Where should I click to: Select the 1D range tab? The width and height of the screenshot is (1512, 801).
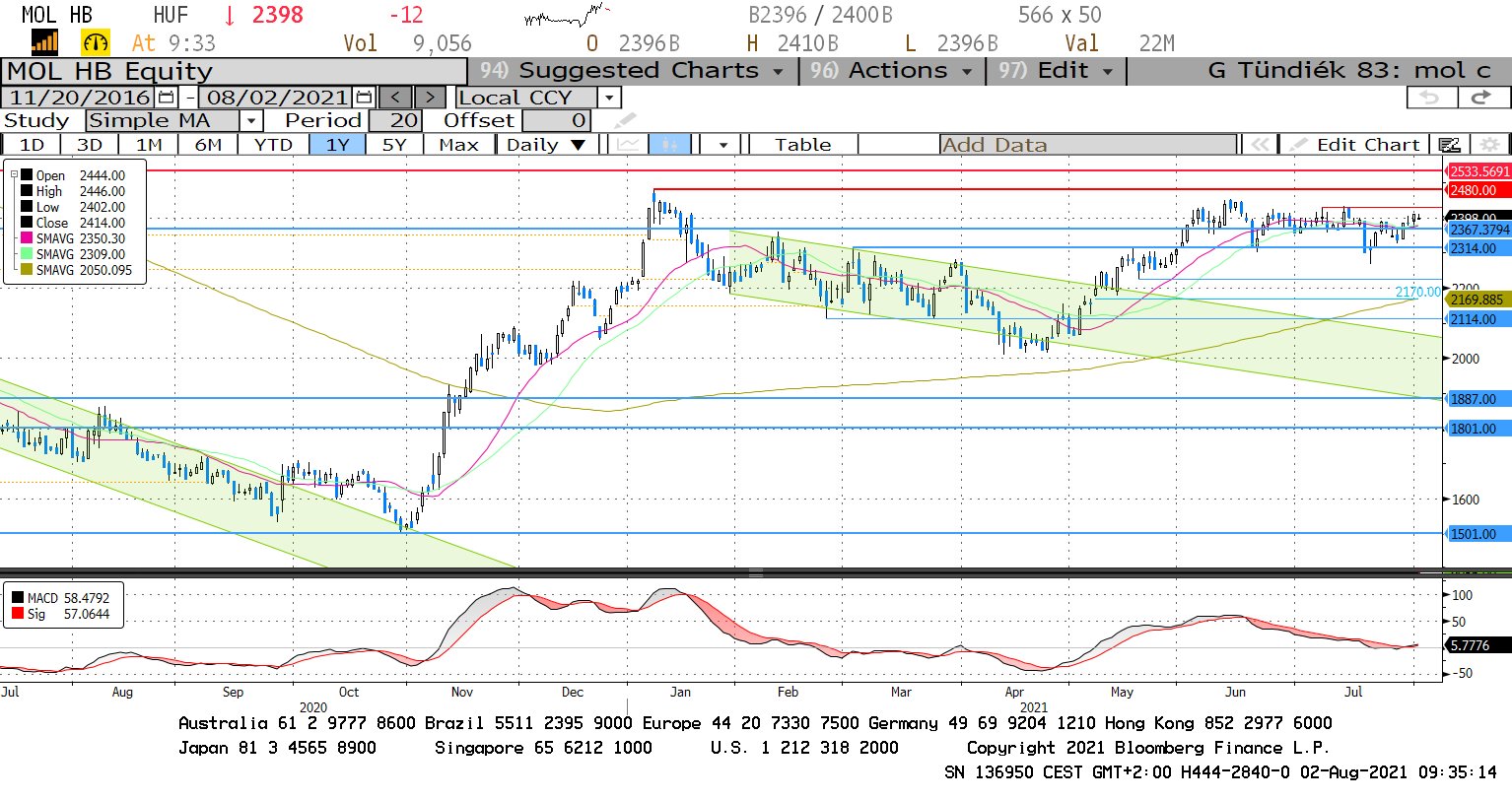point(32,145)
